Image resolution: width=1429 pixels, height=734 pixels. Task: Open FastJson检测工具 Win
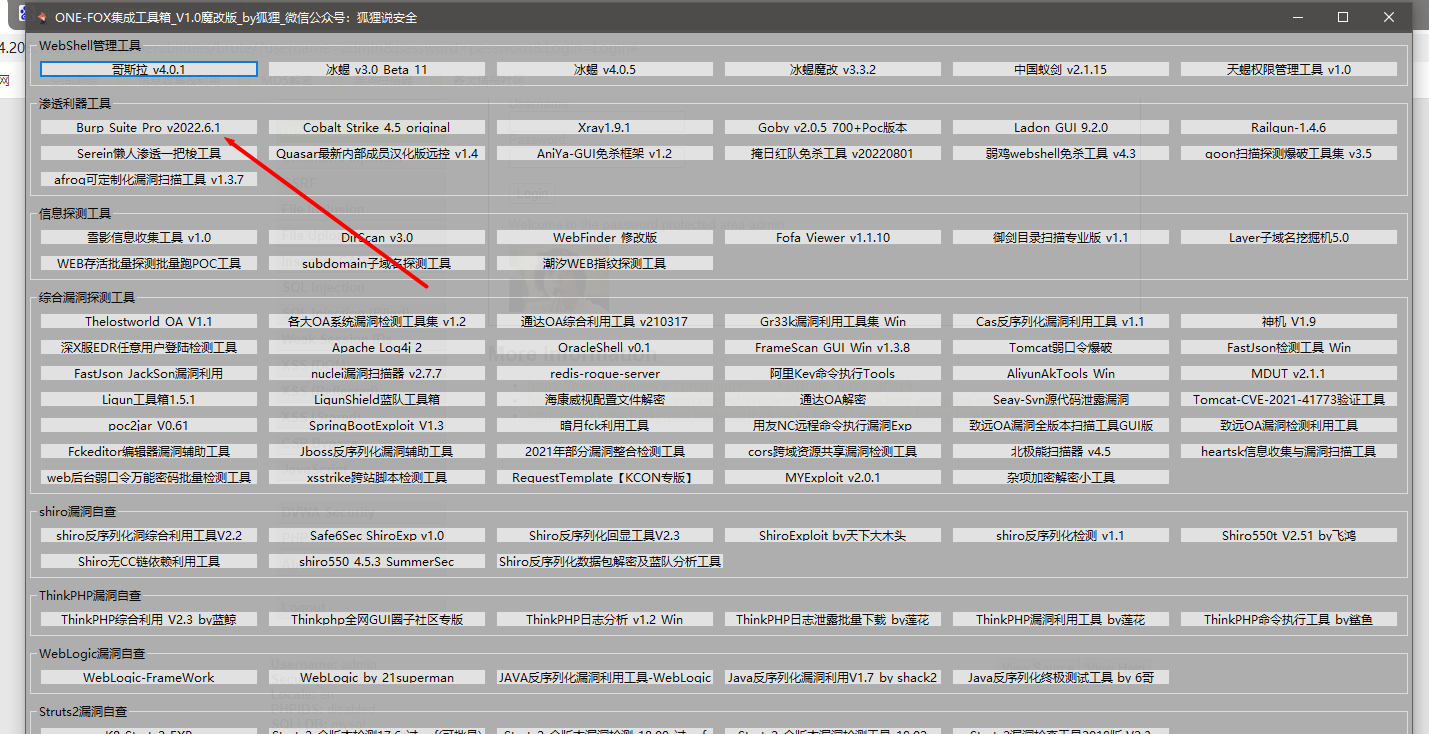[1289, 348]
